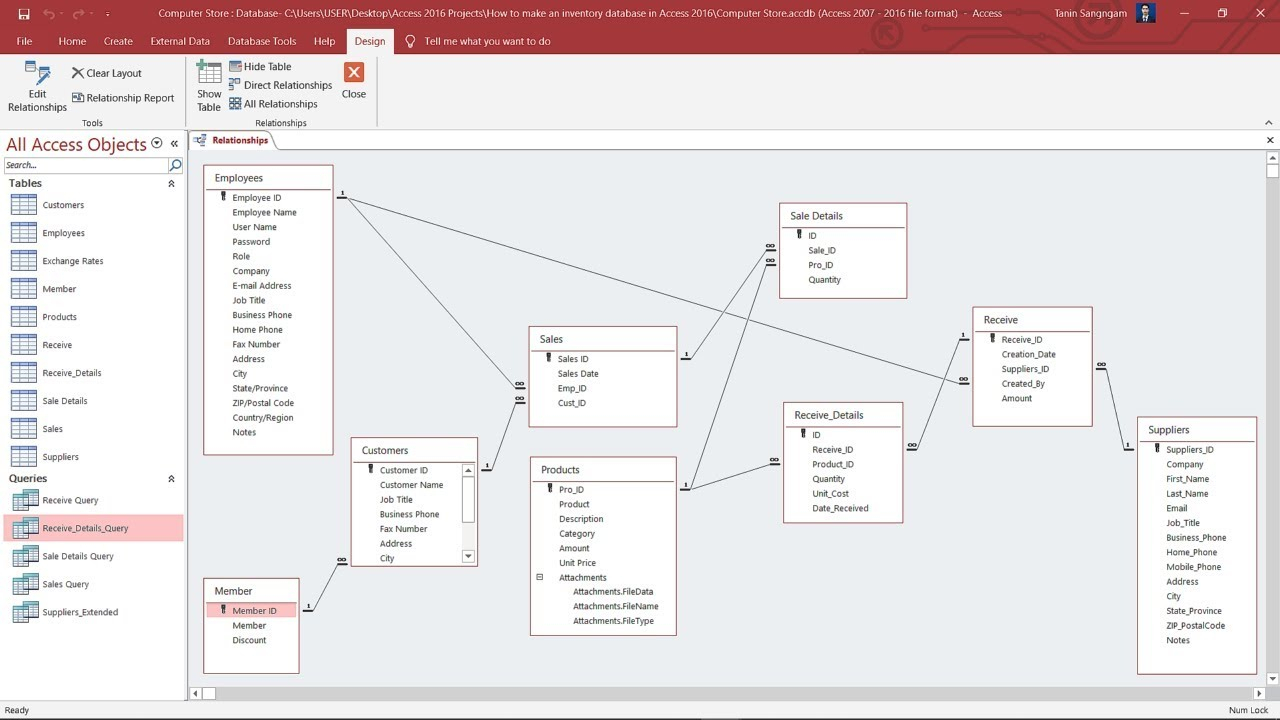
Task: Select Pro_ID field in Products table
Action: (571, 490)
